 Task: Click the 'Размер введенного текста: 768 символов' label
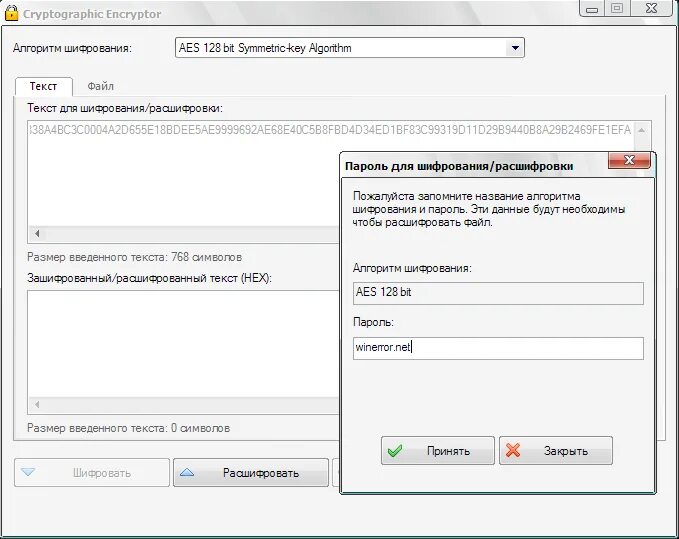pyautogui.click(x=134, y=257)
